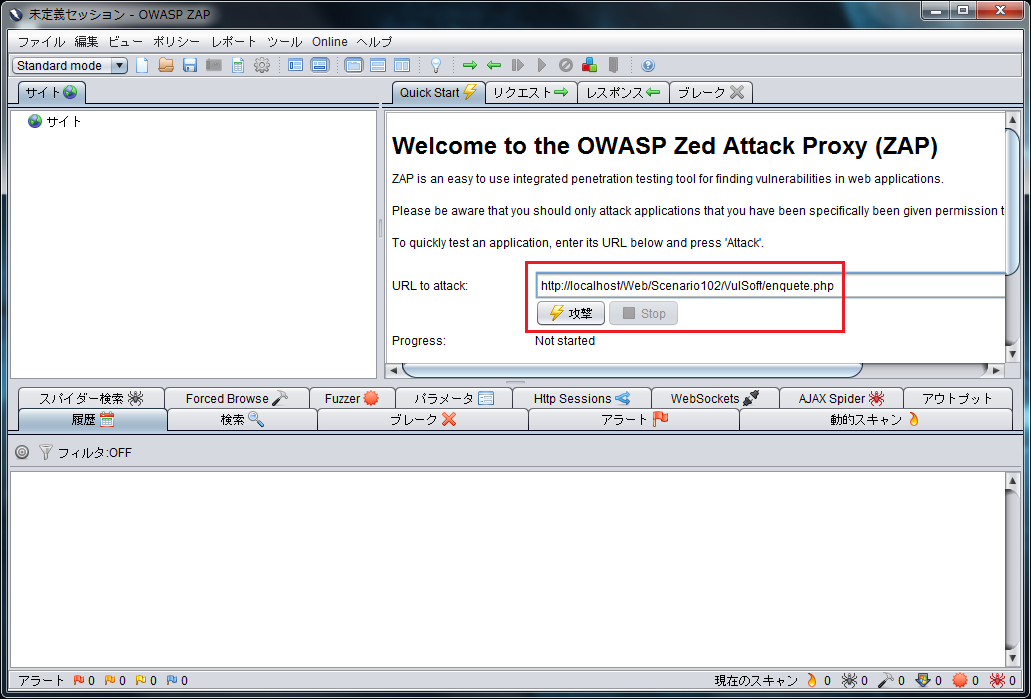Click the Step to next request icon
The image size is (1031, 699).
pos(518,65)
